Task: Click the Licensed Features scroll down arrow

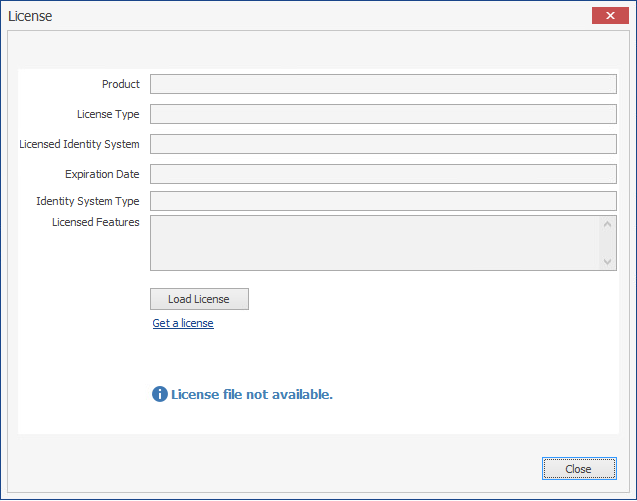Action: point(609,262)
